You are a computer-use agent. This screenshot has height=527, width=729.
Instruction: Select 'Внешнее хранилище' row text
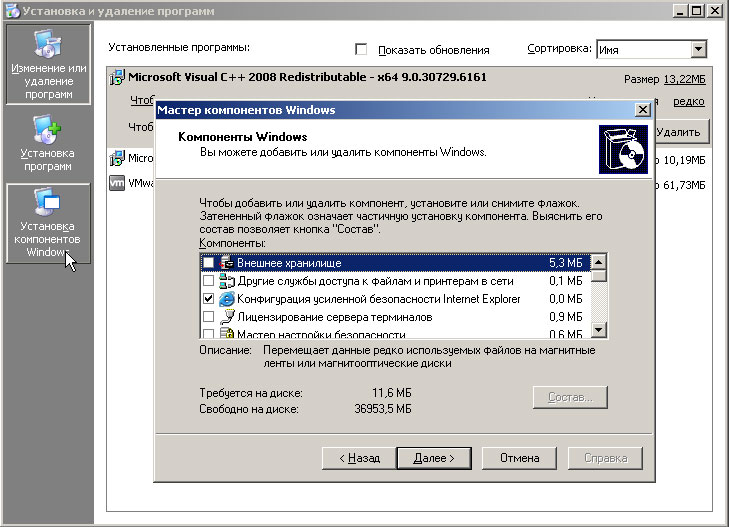pos(289,263)
